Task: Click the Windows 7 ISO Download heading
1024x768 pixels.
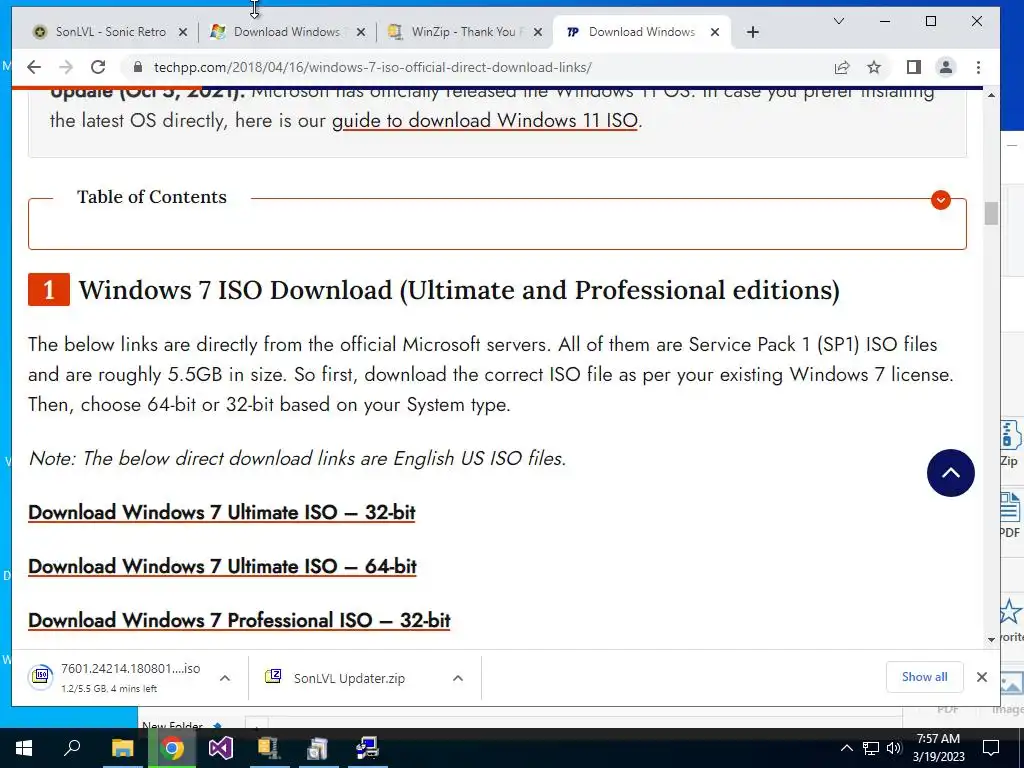Action: pyautogui.click(x=459, y=291)
